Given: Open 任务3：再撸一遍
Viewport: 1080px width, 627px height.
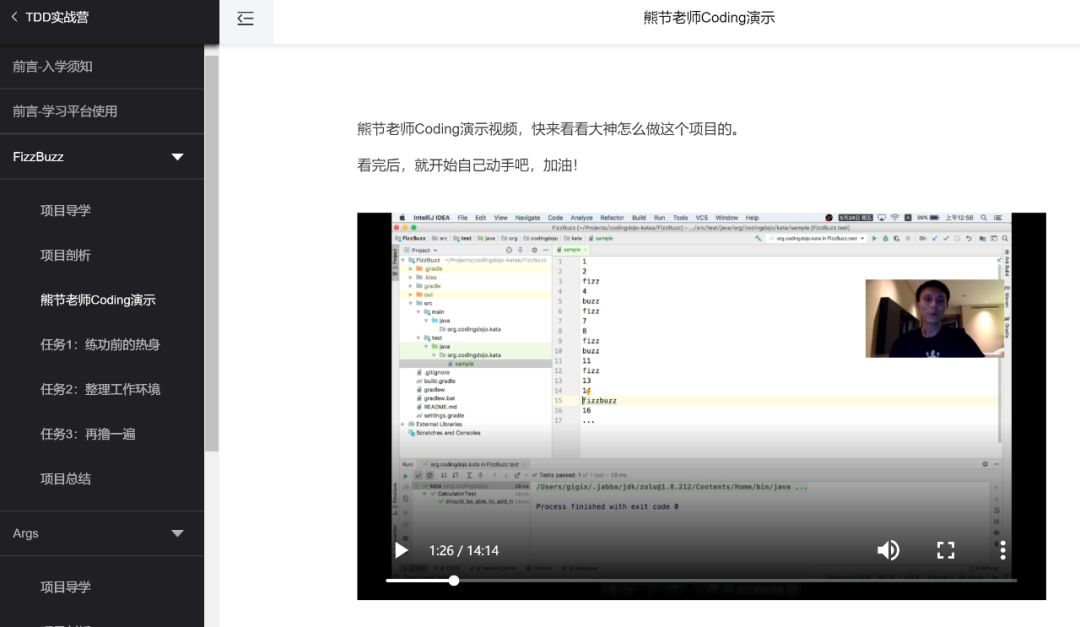Looking at the screenshot, I should pos(87,435).
